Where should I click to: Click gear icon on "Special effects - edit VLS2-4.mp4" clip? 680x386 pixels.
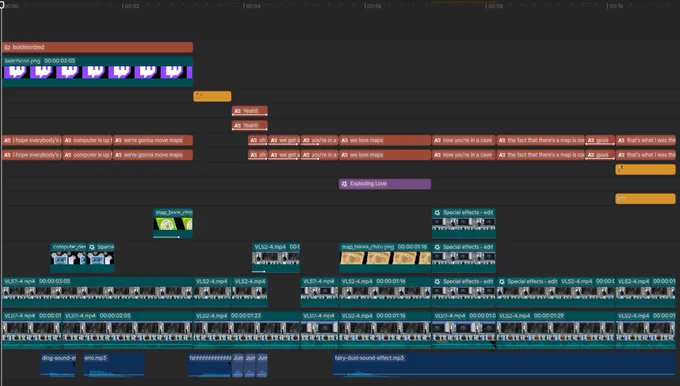pos(502,281)
